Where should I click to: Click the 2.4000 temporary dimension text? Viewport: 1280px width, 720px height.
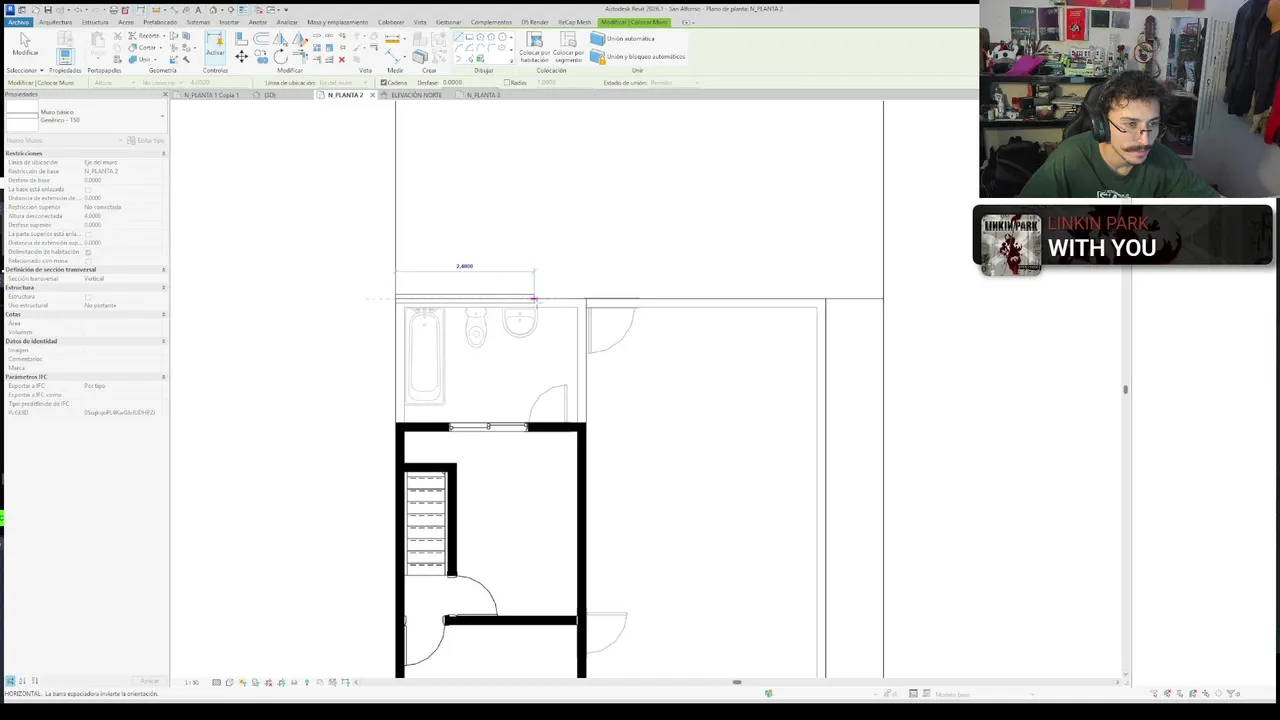[464, 266]
